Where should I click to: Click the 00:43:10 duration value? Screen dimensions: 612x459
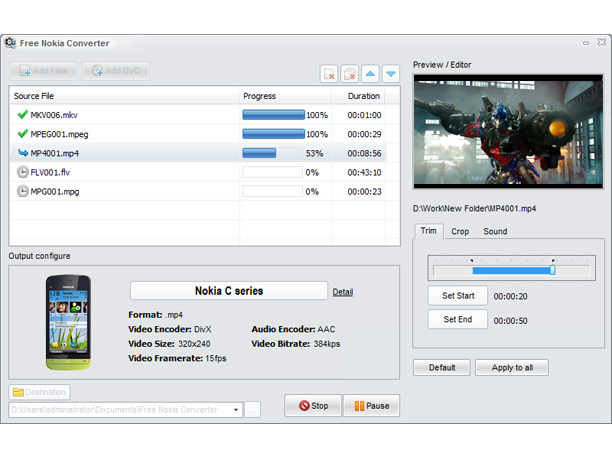pyautogui.click(x=364, y=173)
